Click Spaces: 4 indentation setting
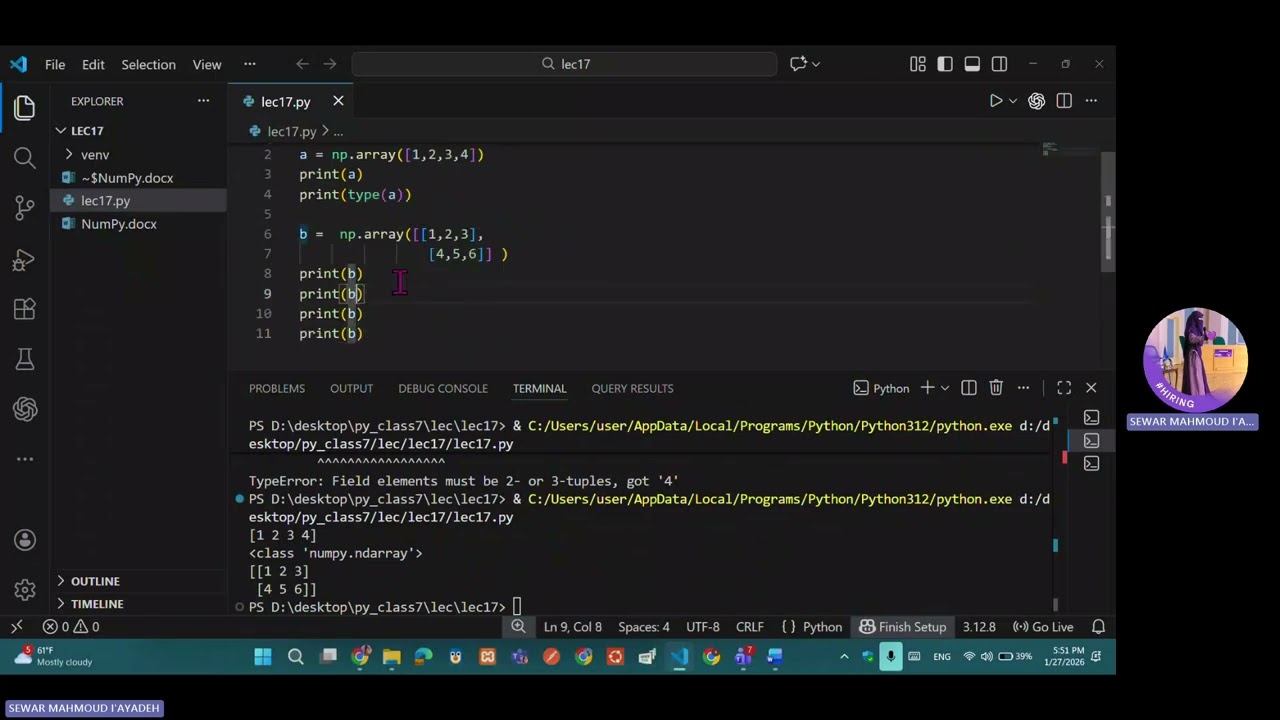 [644, 627]
